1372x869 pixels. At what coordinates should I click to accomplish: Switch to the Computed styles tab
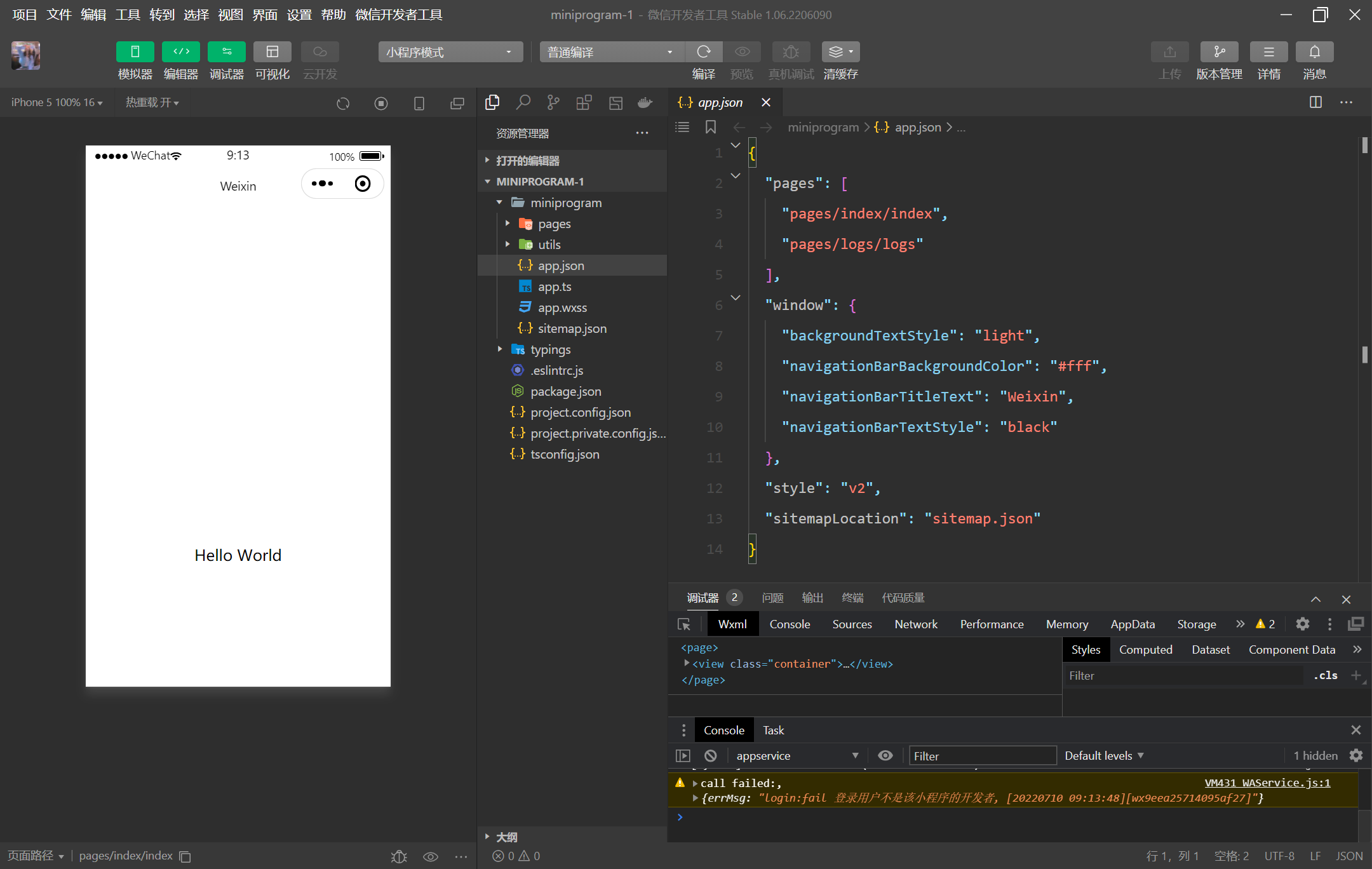[1146, 650]
